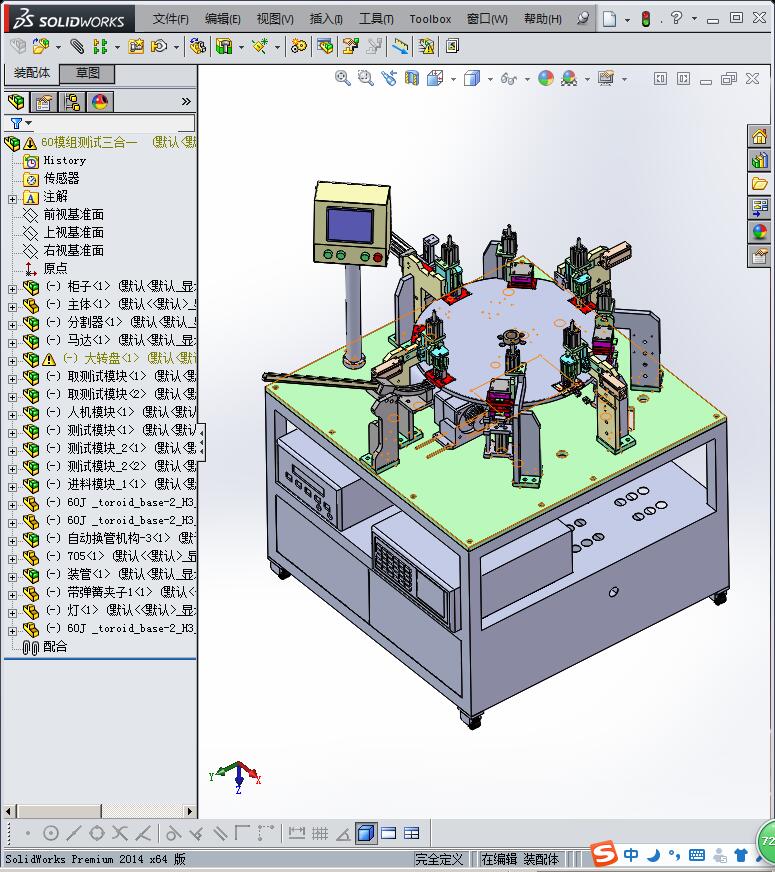Open the 文件(F) menu
The width and height of the screenshot is (775, 872).
pyautogui.click(x=171, y=19)
